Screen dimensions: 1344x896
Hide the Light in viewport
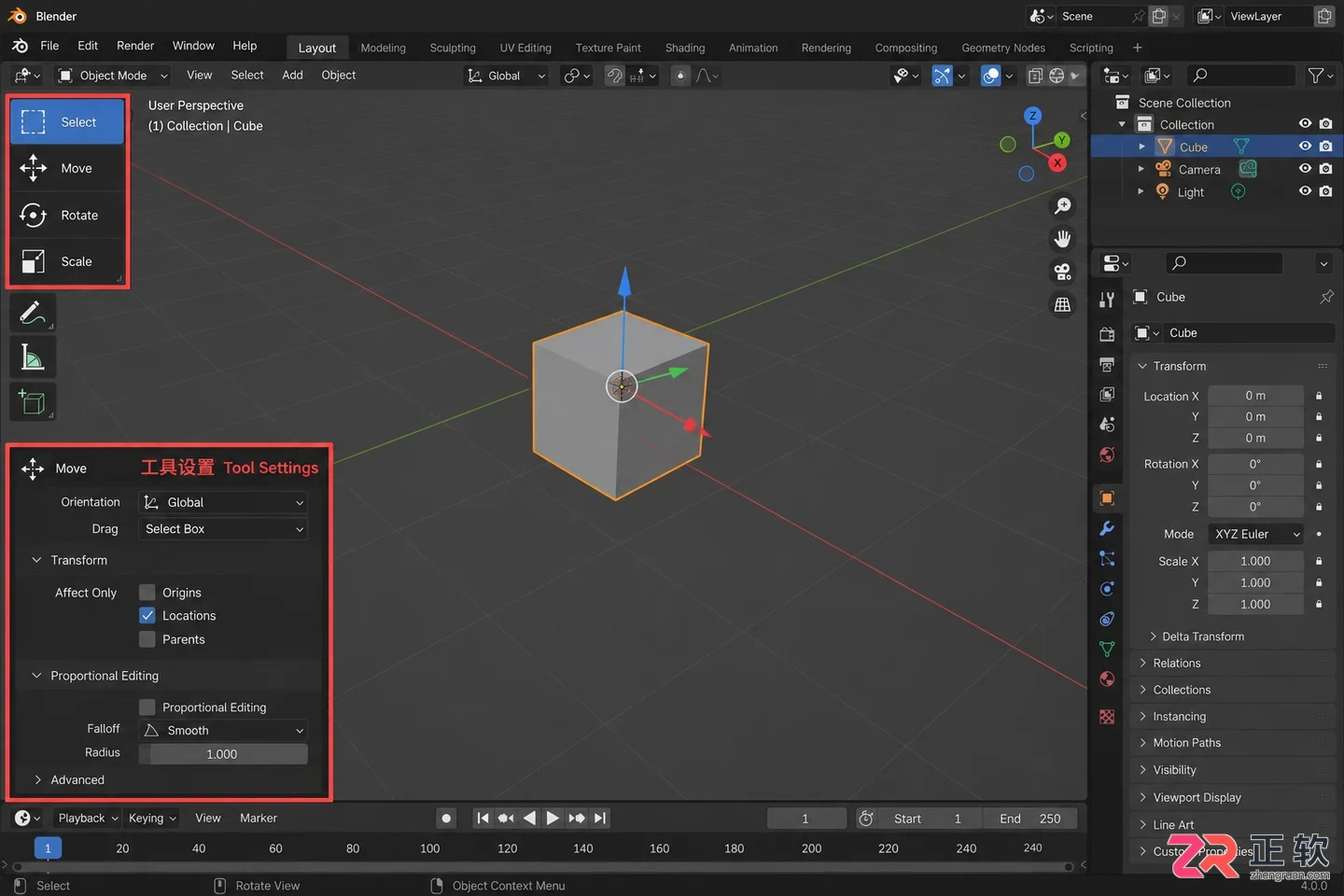tap(1305, 191)
